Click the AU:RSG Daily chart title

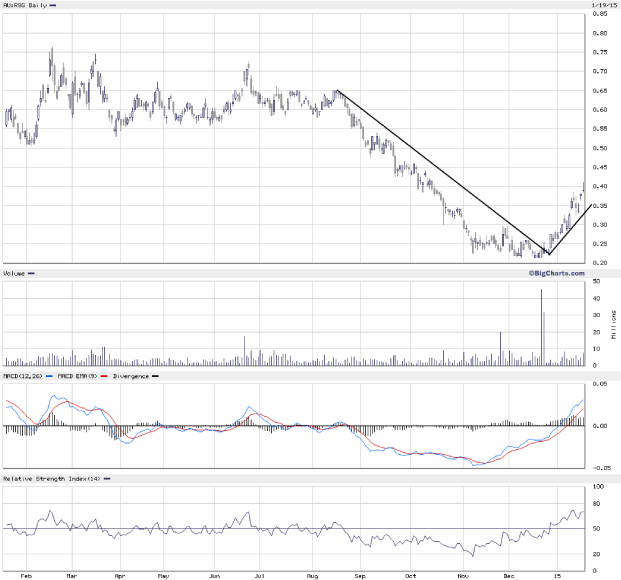click(x=24, y=6)
